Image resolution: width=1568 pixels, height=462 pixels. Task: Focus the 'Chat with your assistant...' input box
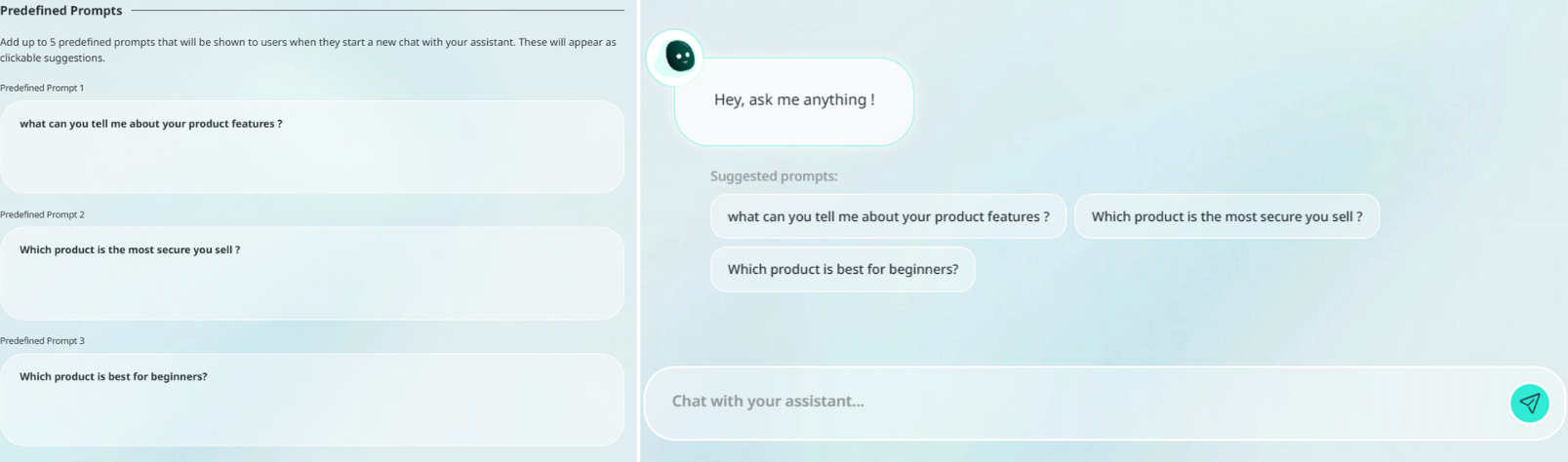coord(1073,402)
